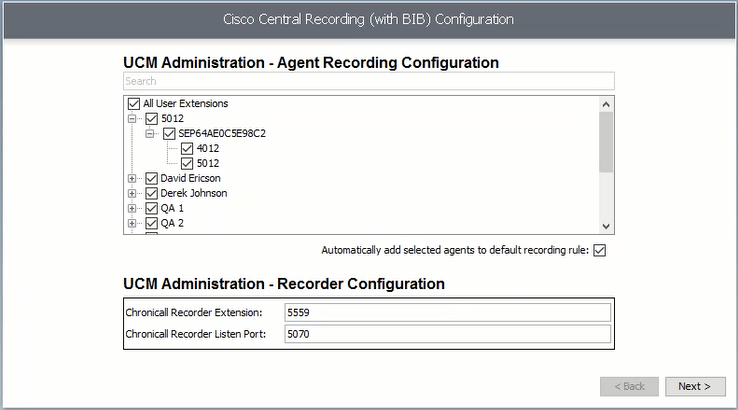Select the 4012 extension row label
This screenshot has width=738, height=410.
coord(208,149)
